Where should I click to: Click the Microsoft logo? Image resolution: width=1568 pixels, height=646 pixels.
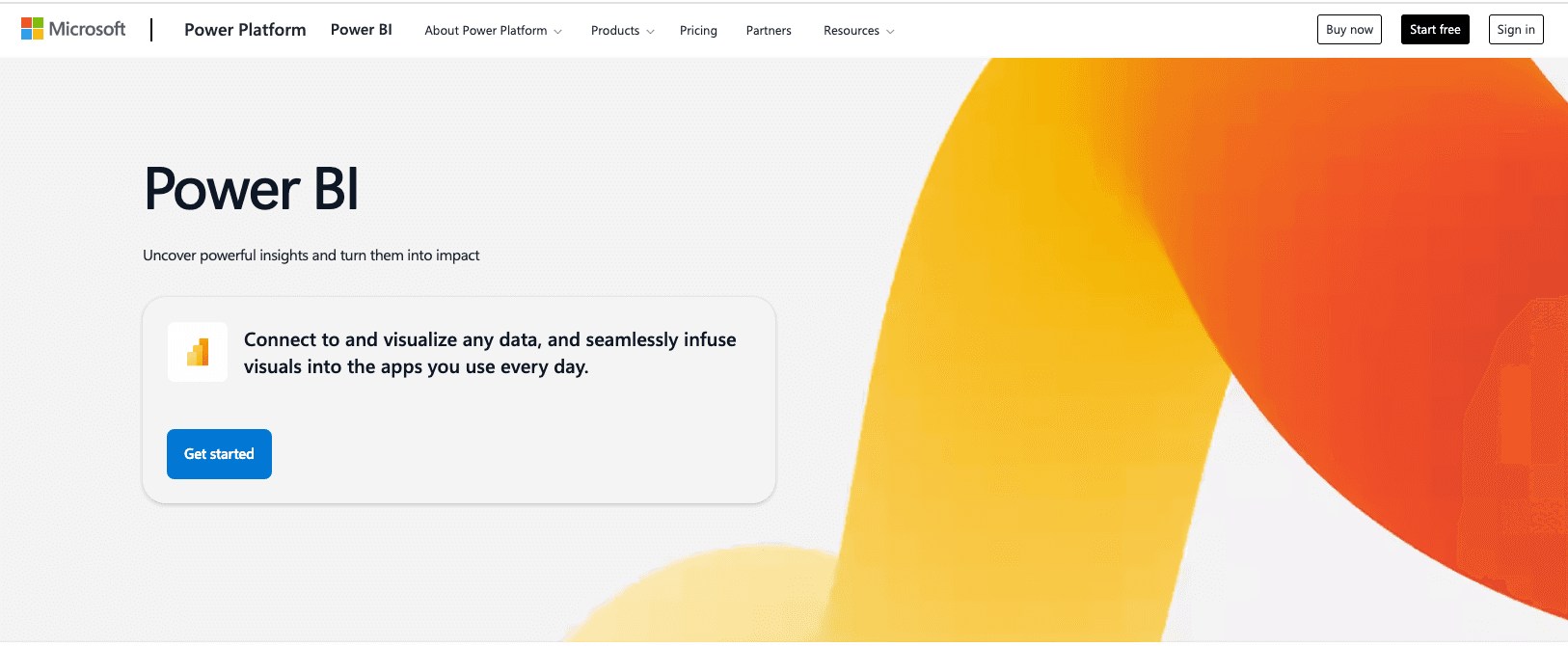pos(73,29)
